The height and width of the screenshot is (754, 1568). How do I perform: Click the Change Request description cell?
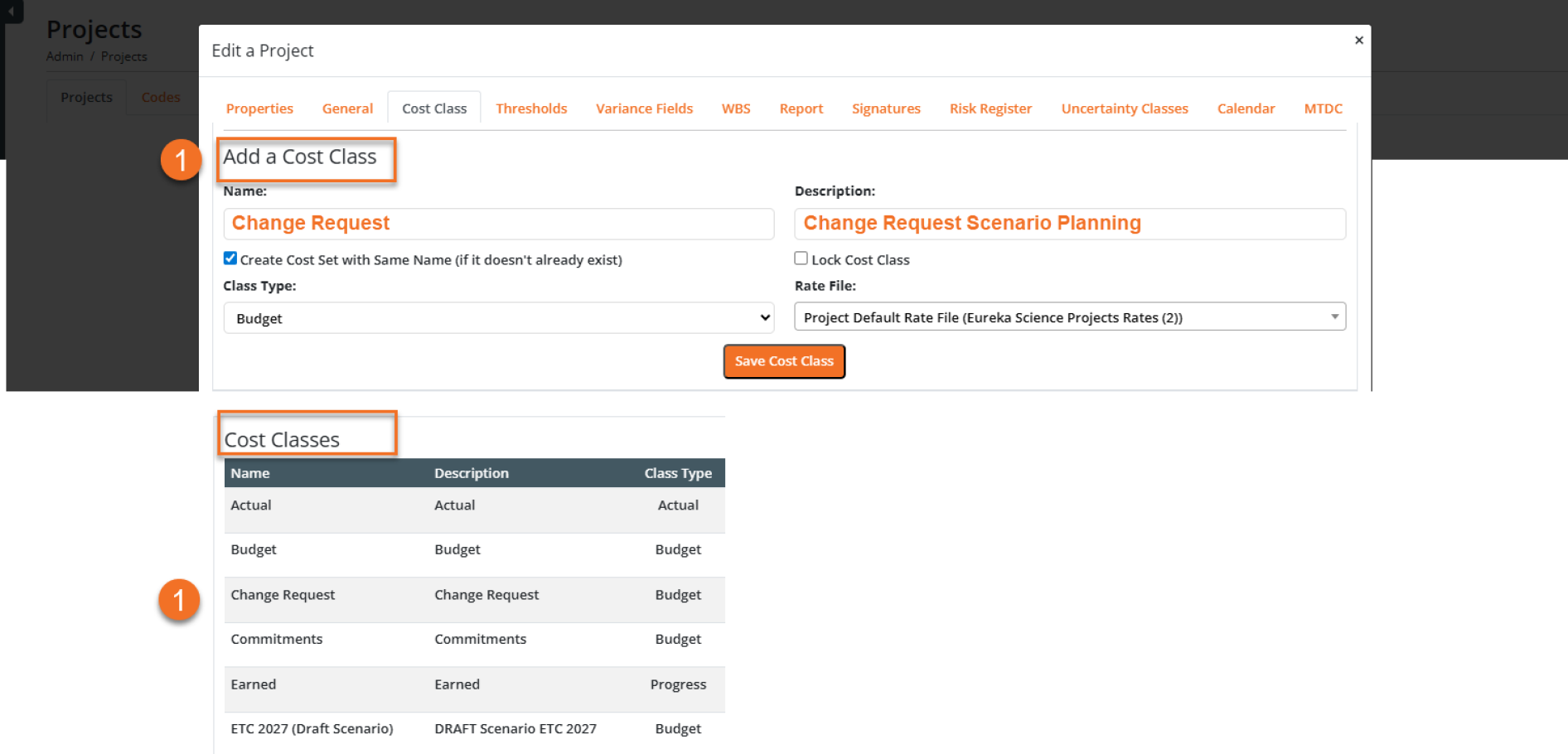pos(486,595)
